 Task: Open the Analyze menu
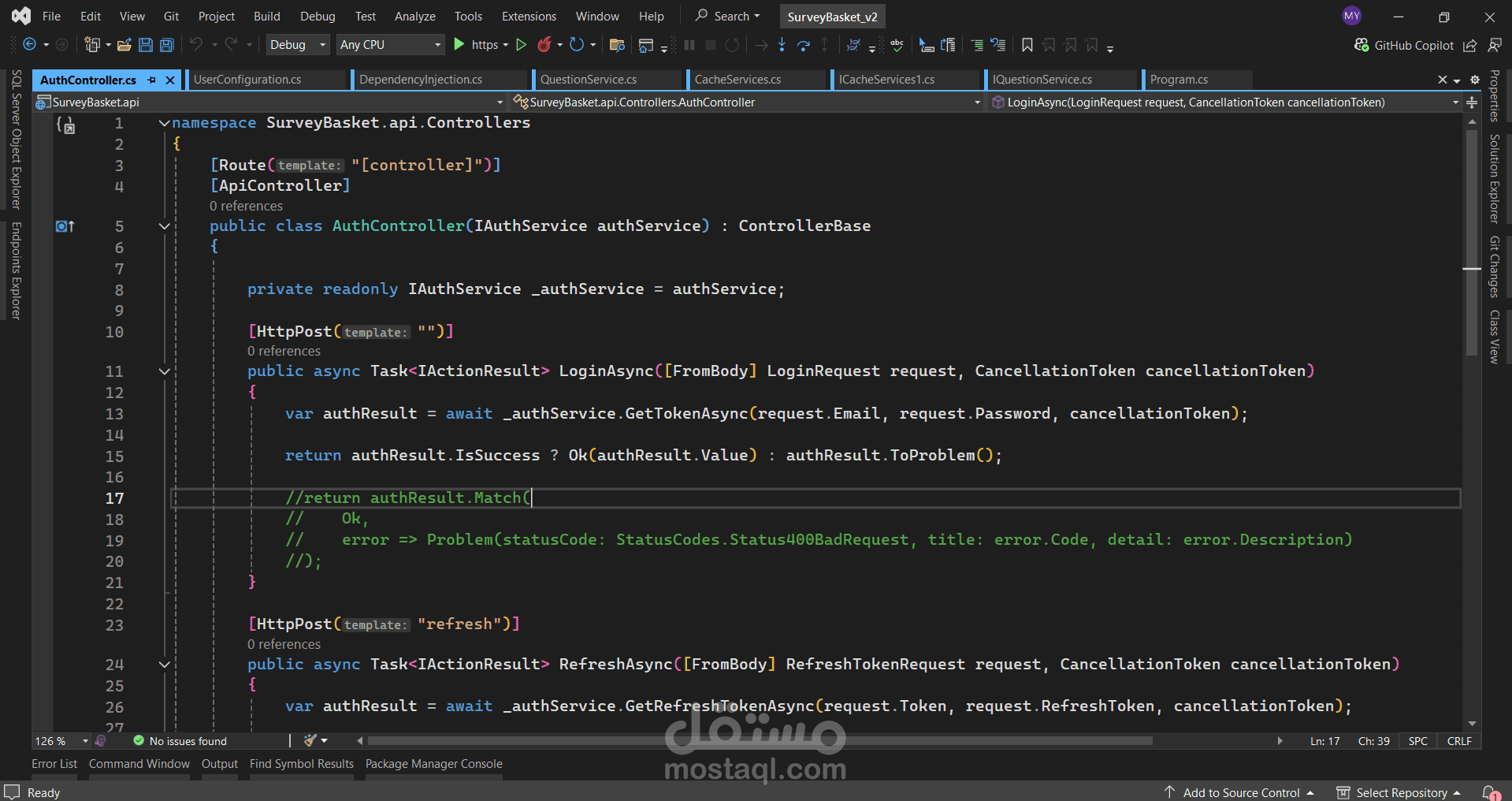[x=415, y=16]
